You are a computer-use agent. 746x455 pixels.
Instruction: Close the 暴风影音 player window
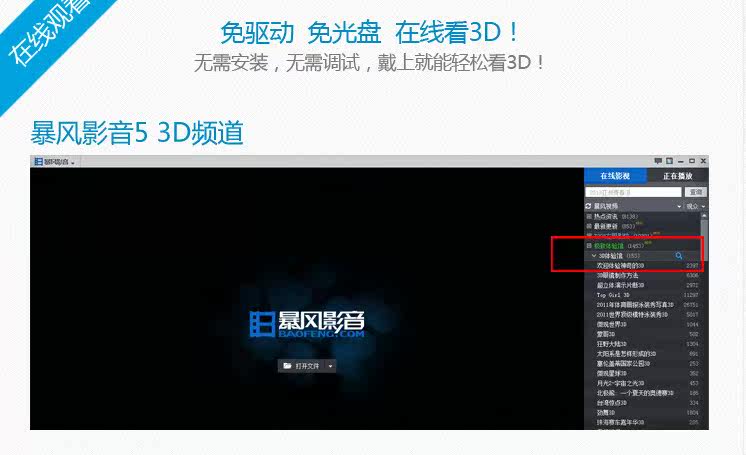pyautogui.click(x=703, y=161)
